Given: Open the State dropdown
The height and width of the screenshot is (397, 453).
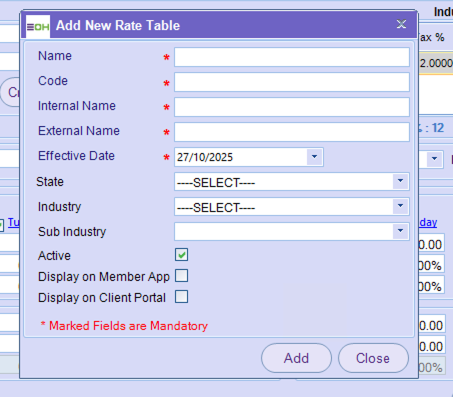Looking at the screenshot, I should (400, 181).
